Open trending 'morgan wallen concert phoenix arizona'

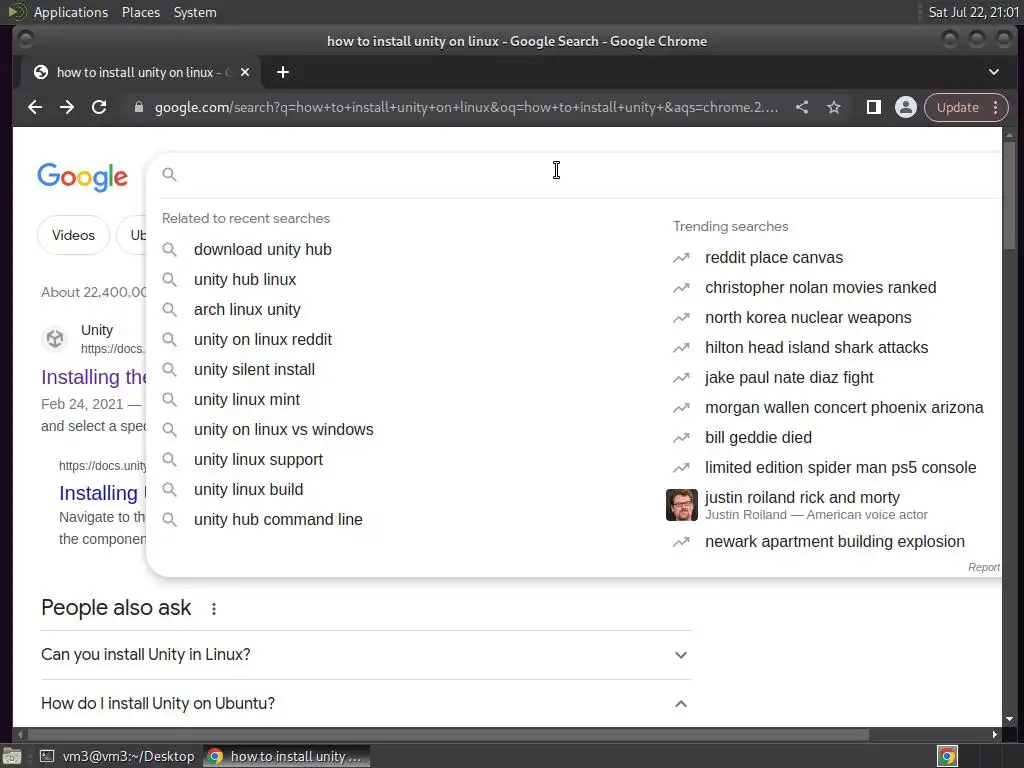[x=844, y=408]
